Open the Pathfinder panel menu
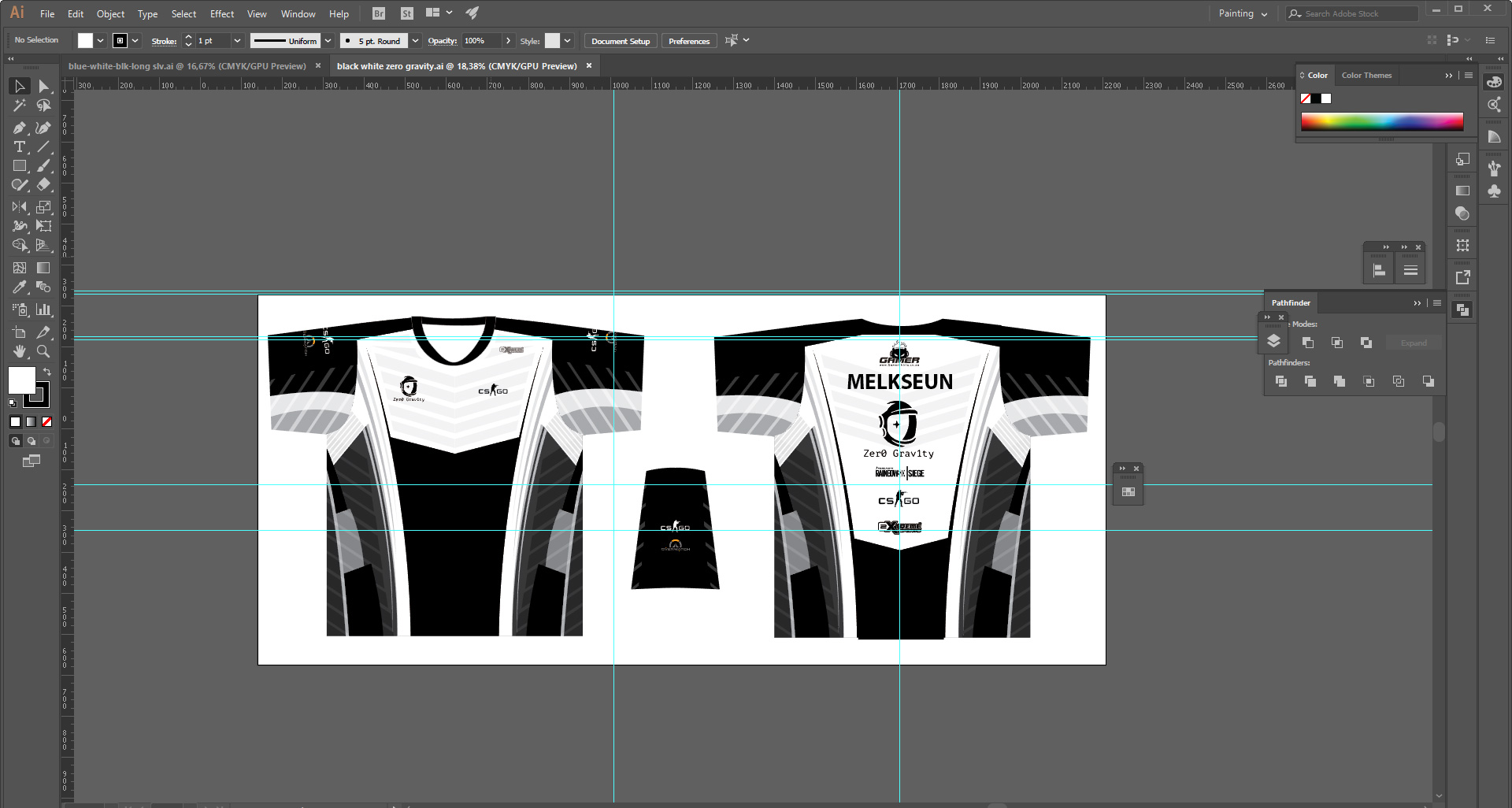 pos(1437,303)
